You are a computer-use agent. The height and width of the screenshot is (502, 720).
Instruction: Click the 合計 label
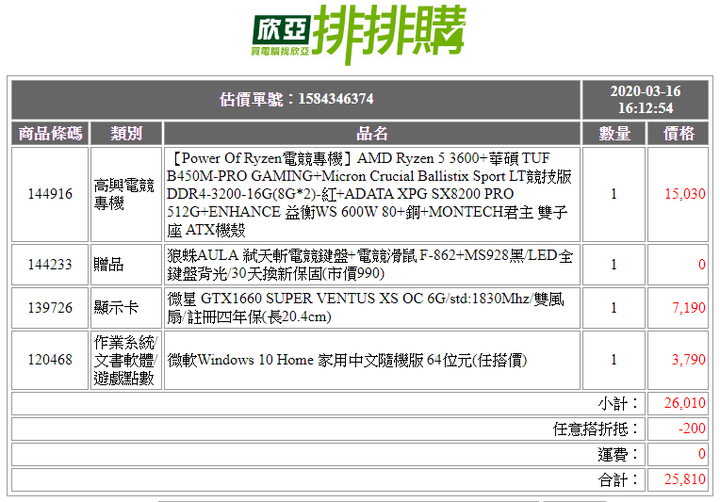pos(618,480)
